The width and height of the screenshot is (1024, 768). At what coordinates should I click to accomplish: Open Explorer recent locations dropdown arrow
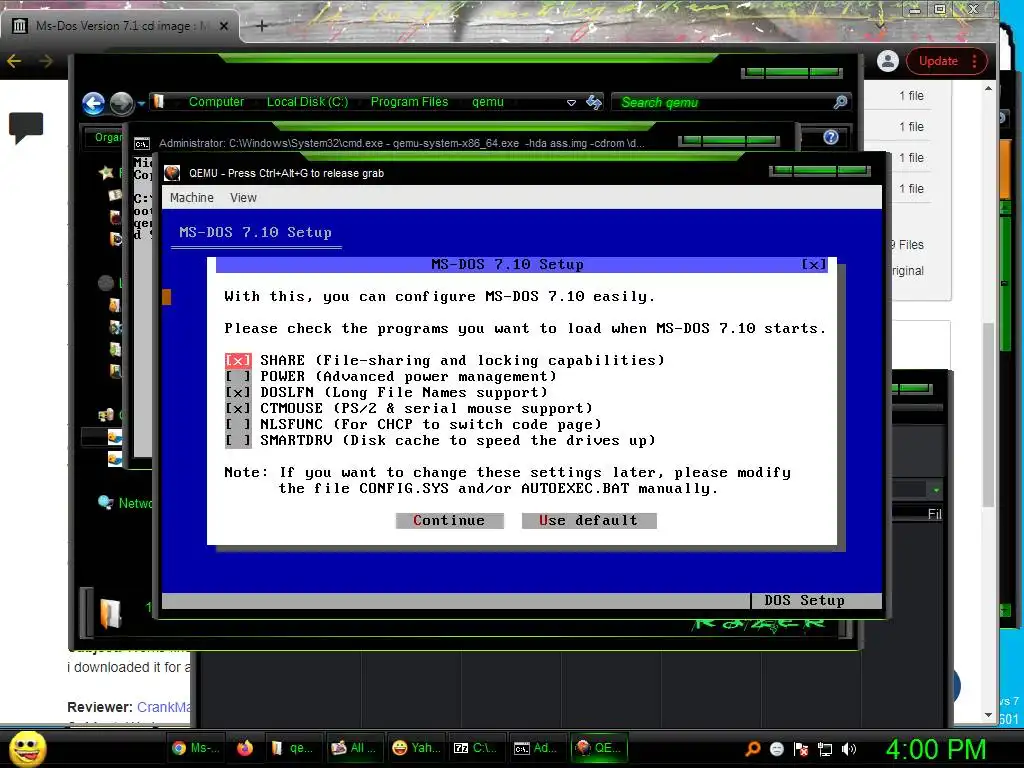[x=141, y=103]
